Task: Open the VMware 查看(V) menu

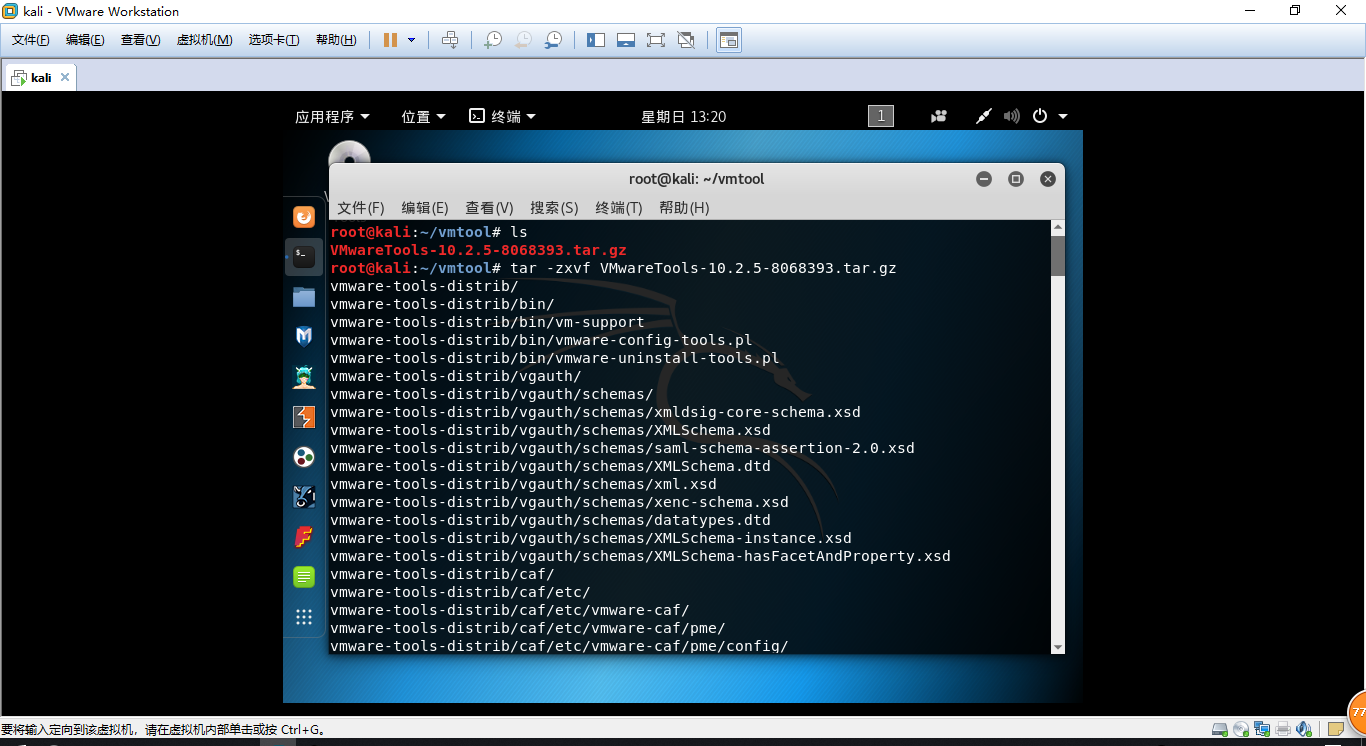Action: pos(140,40)
